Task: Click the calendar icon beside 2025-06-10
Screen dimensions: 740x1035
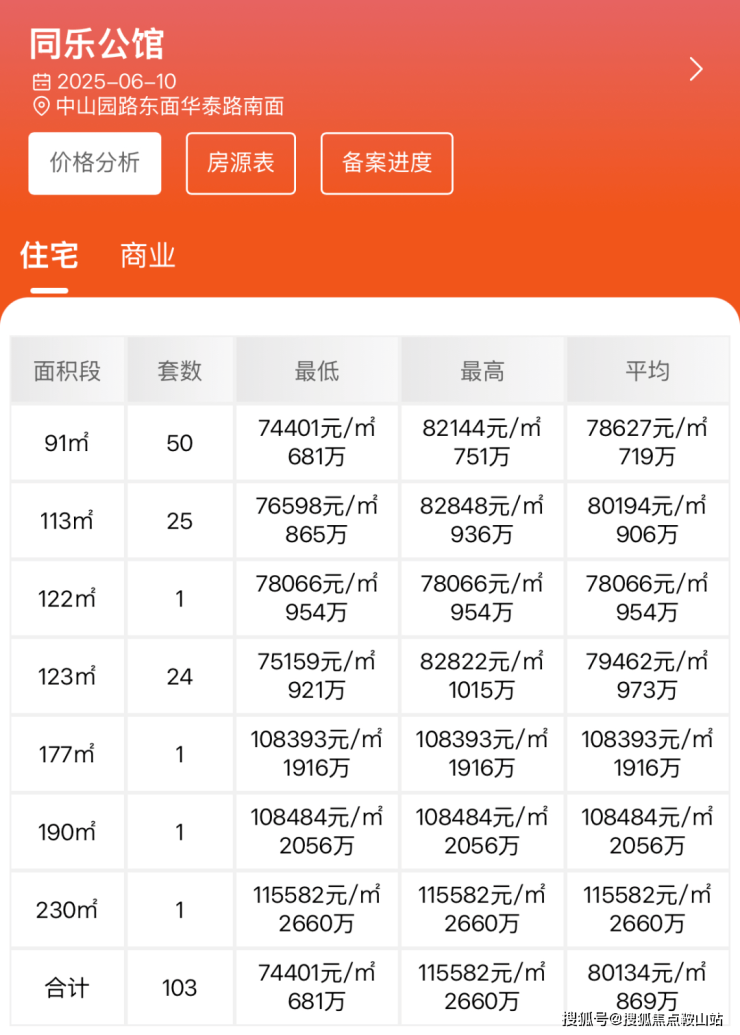Action: click(41, 82)
